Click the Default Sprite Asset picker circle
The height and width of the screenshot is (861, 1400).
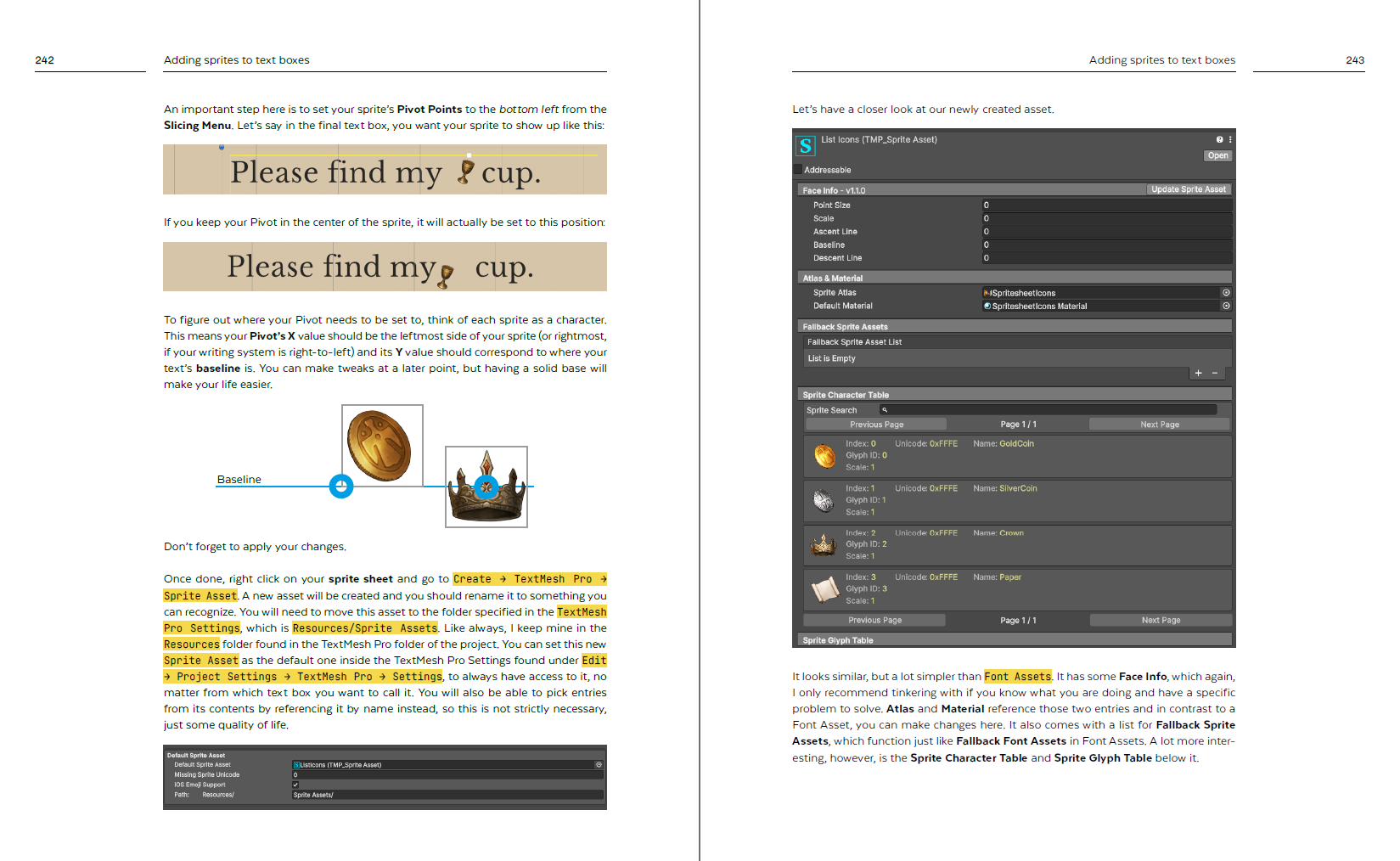click(599, 764)
